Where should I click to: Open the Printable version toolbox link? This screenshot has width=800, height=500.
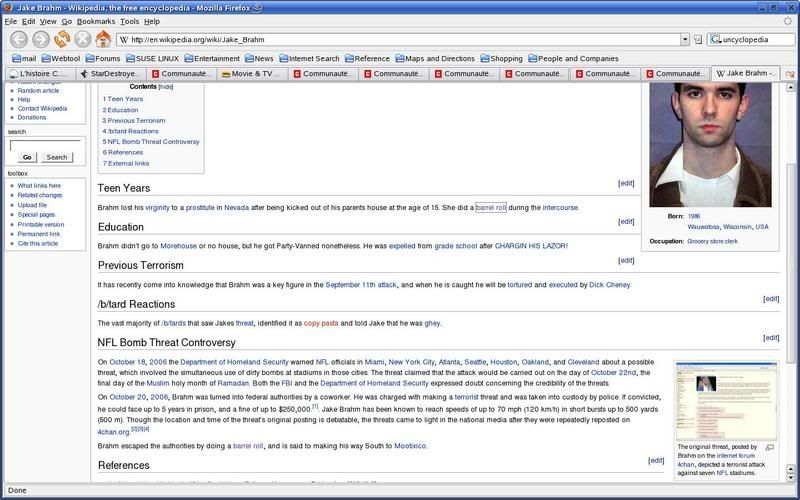coord(41,224)
